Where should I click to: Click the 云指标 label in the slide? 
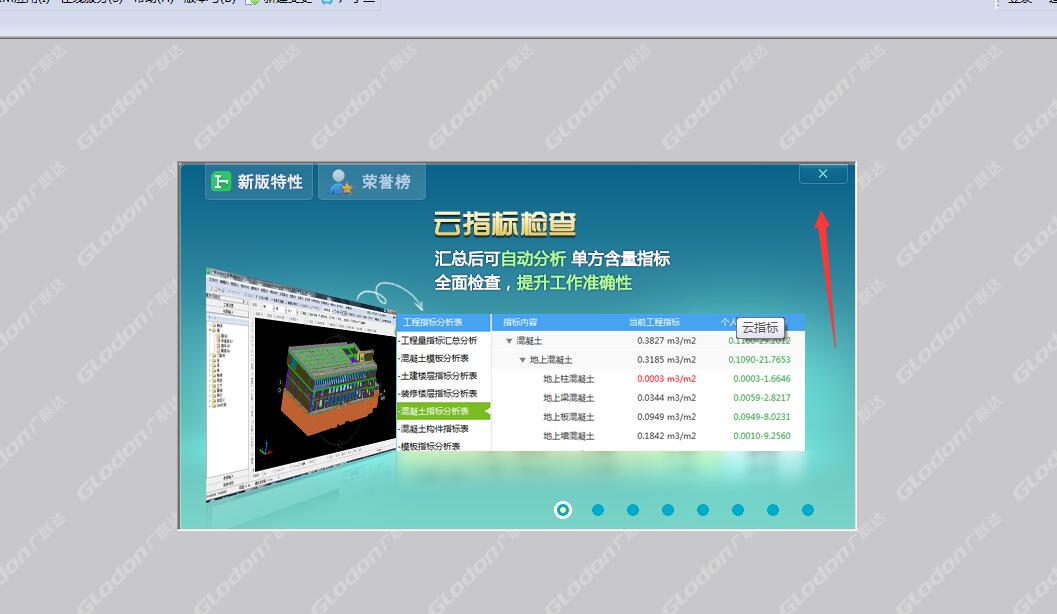point(760,328)
